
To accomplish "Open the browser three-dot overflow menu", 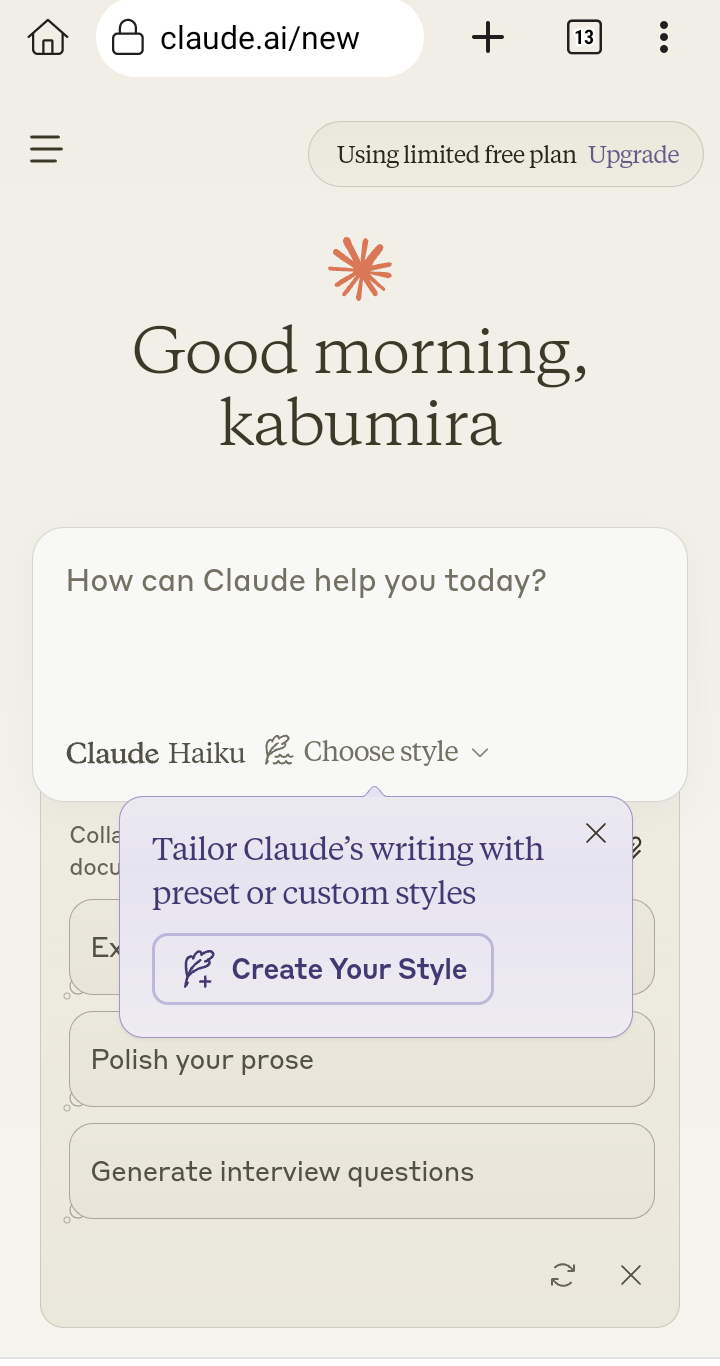I will (x=664, y=39).
